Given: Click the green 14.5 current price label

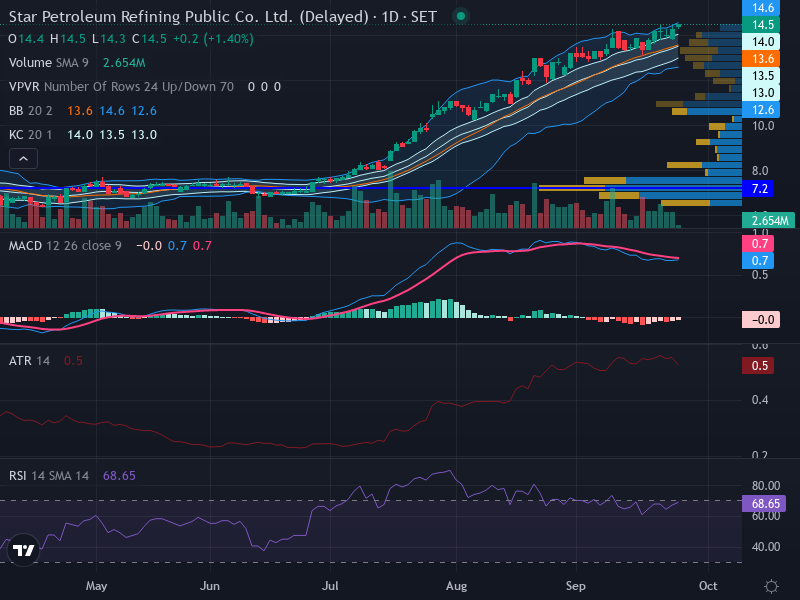Looking at the screenshot, I should click(761, 24).
